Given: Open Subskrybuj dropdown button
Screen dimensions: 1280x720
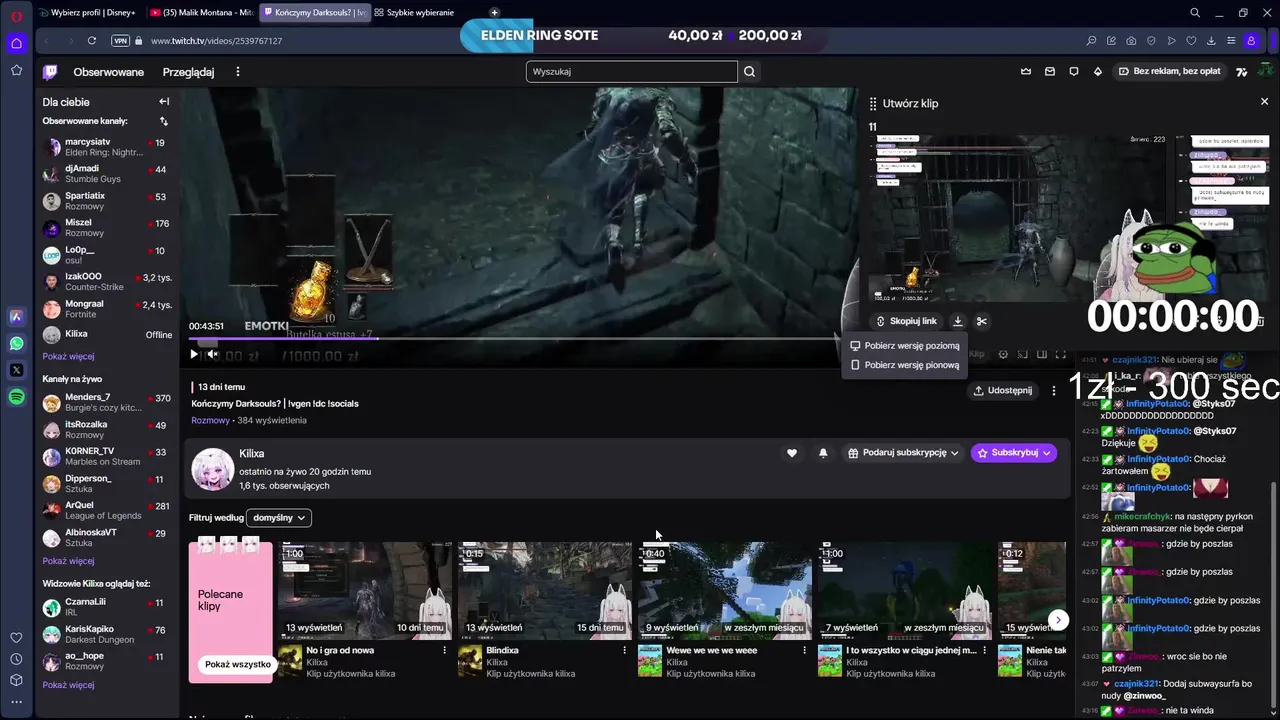Looking at the screenshot, I should tap(1014, 453).
